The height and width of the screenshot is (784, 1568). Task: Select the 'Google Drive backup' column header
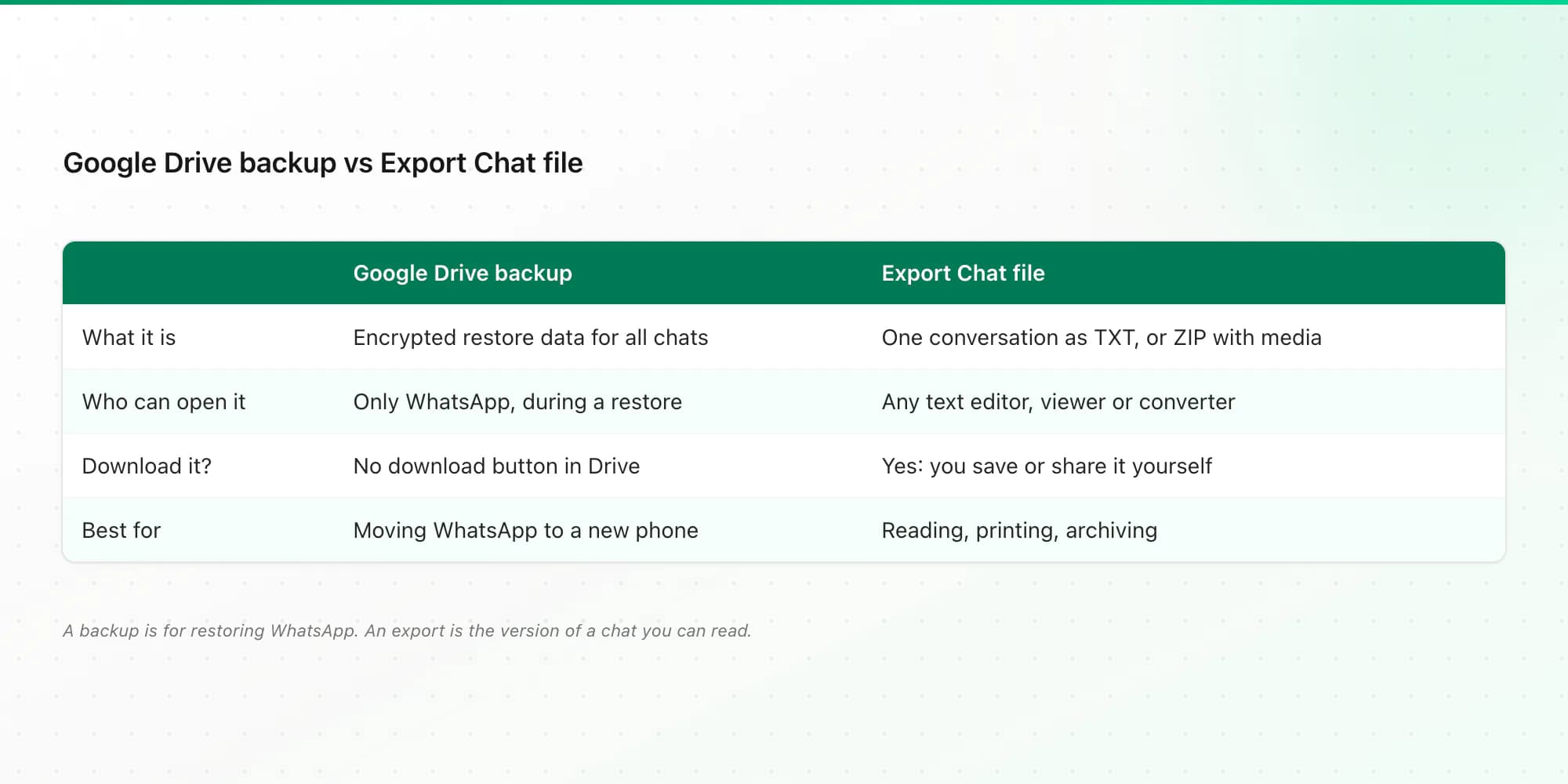tap(463, 273)
